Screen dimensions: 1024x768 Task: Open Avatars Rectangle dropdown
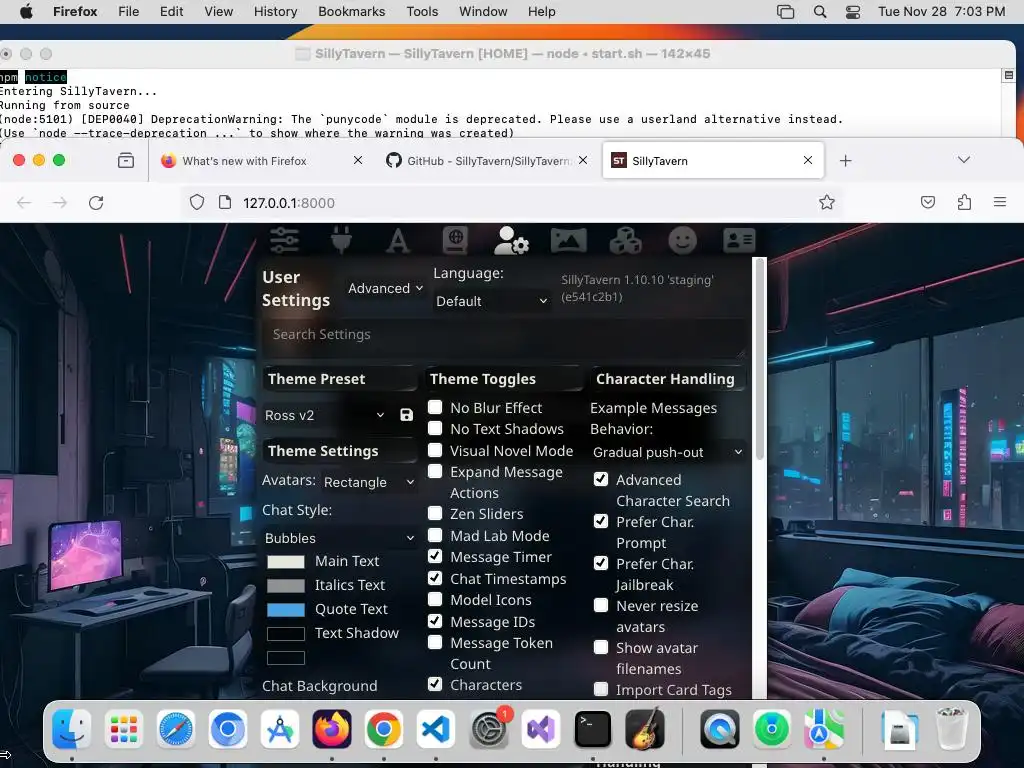coord(369,482)
